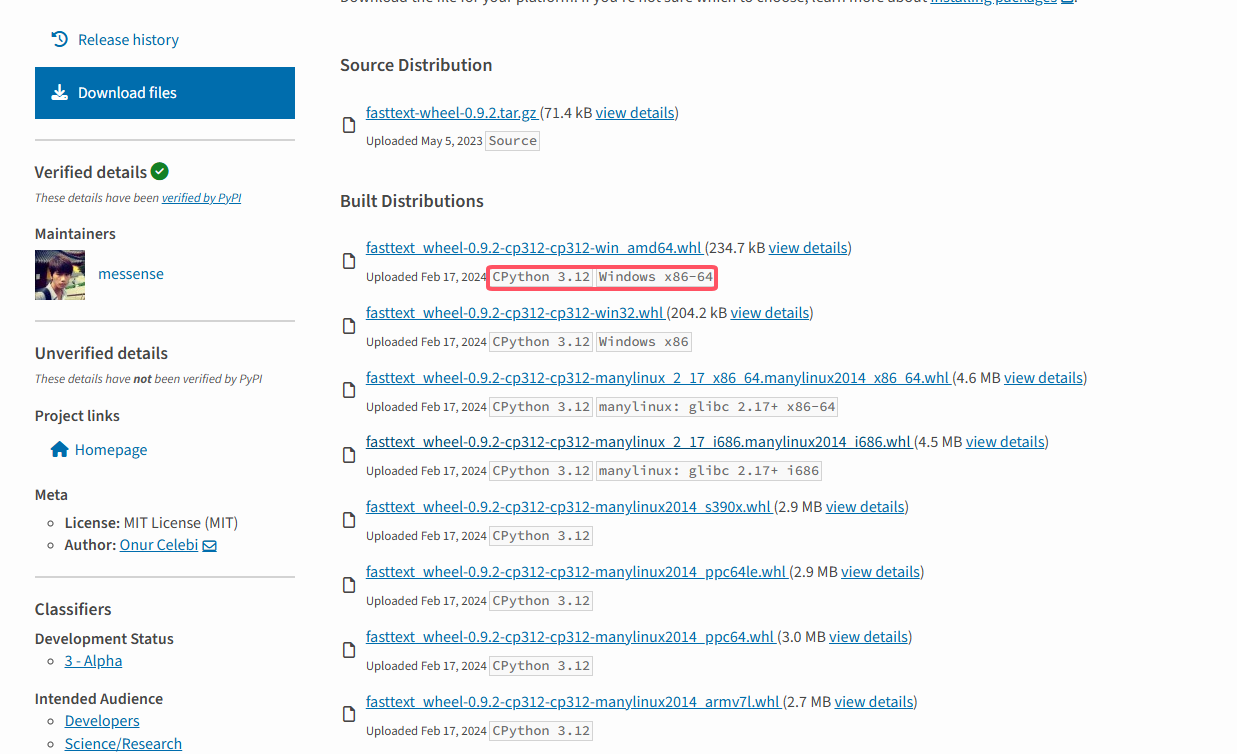Select the Download files tab
Viewport: 1237px width, 754px height.
click(x=165, y=93)
